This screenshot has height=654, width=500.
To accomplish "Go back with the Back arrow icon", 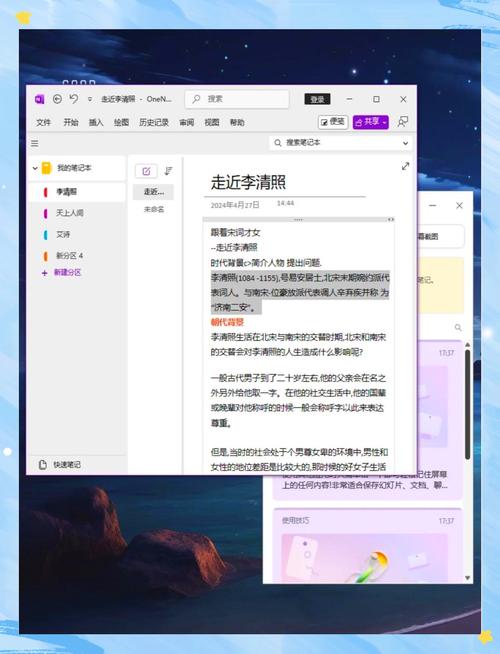I will coord(57,99).
